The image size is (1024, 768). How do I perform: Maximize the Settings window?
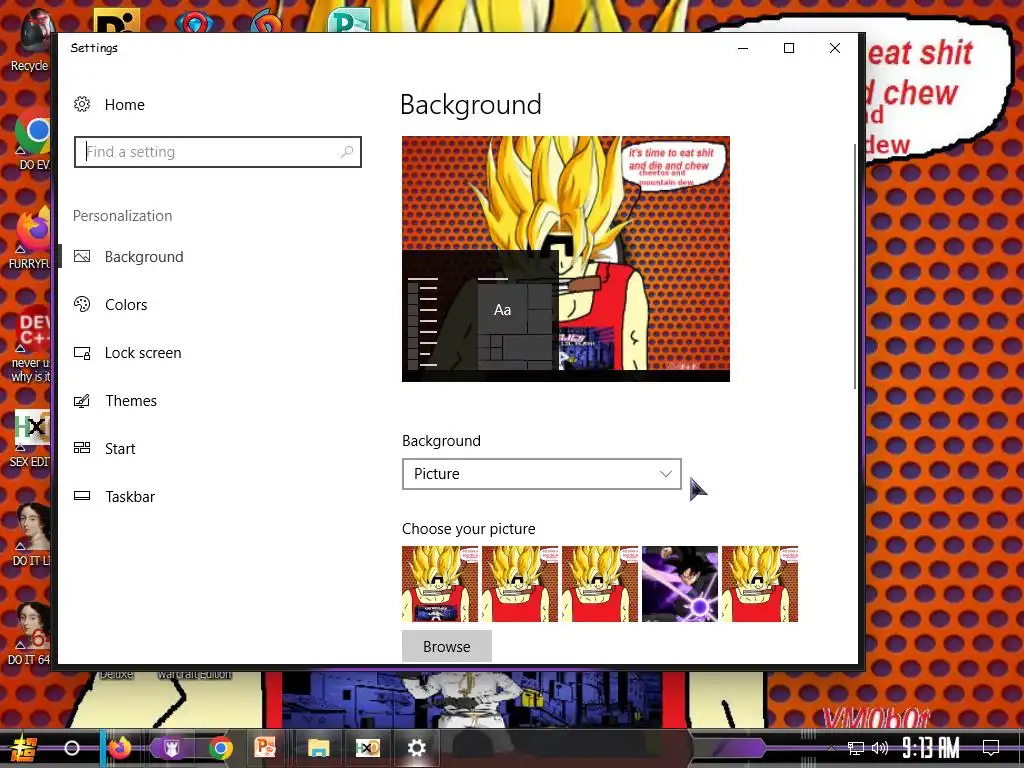[789, 48]
